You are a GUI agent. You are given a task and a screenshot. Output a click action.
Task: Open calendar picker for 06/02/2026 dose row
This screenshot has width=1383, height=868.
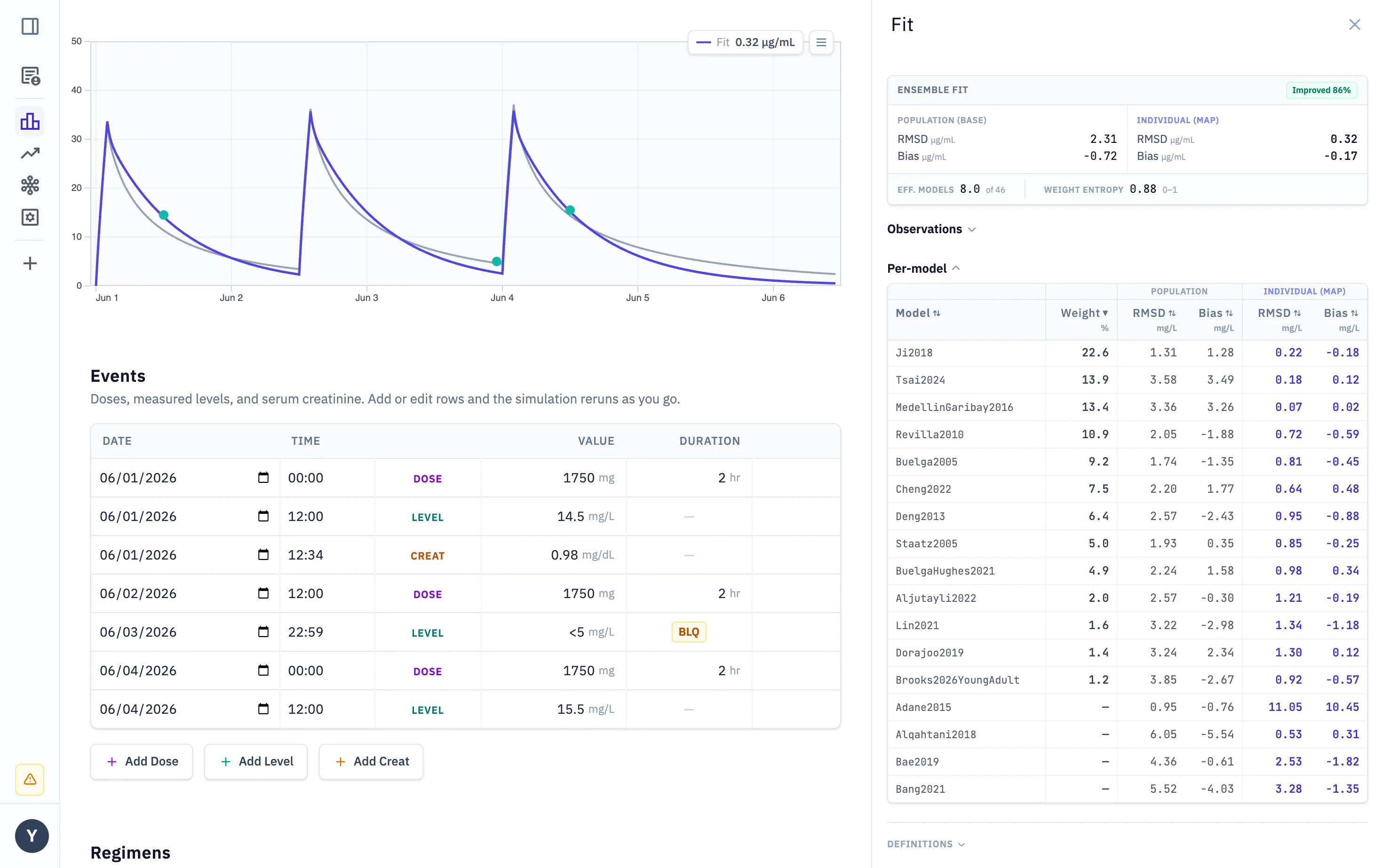[263, 593]
